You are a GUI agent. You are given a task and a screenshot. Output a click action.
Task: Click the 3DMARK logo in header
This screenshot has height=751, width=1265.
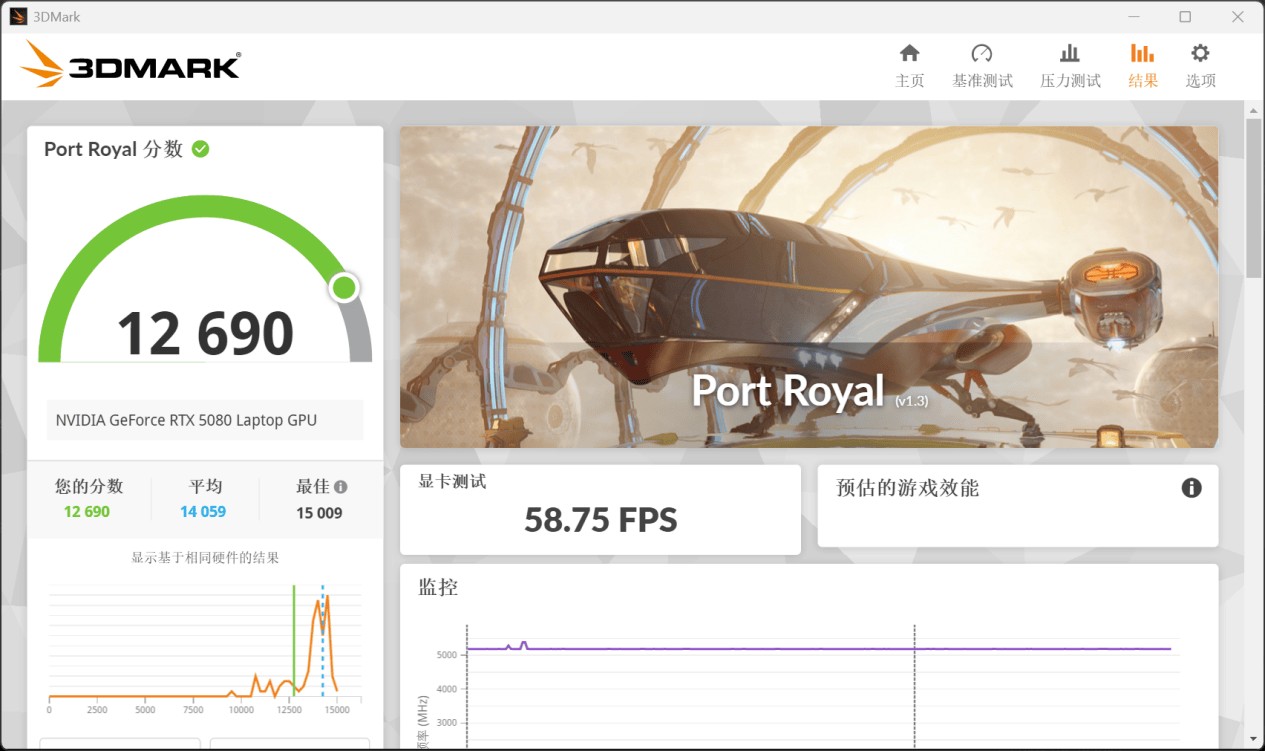coord(130,66)
